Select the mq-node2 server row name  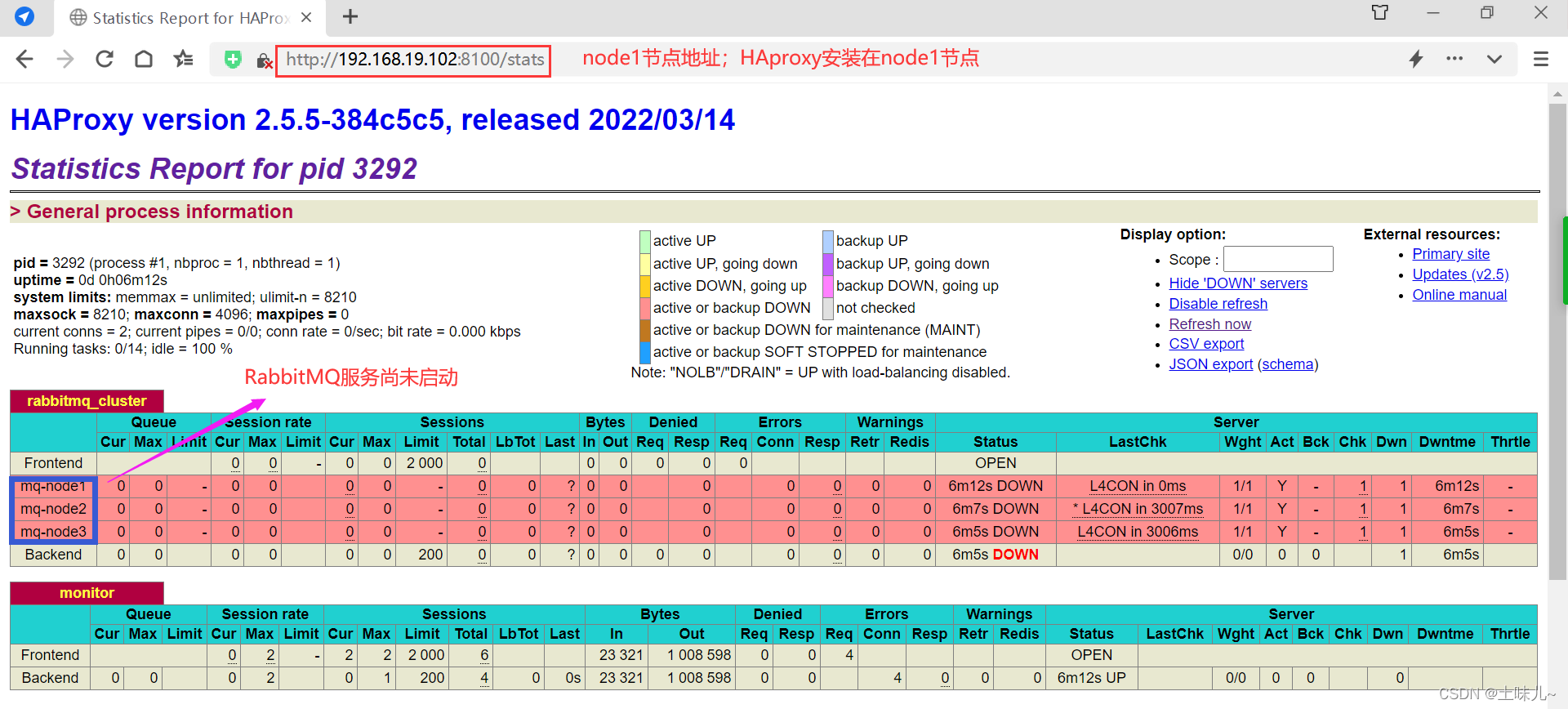[x=53, y=509]
